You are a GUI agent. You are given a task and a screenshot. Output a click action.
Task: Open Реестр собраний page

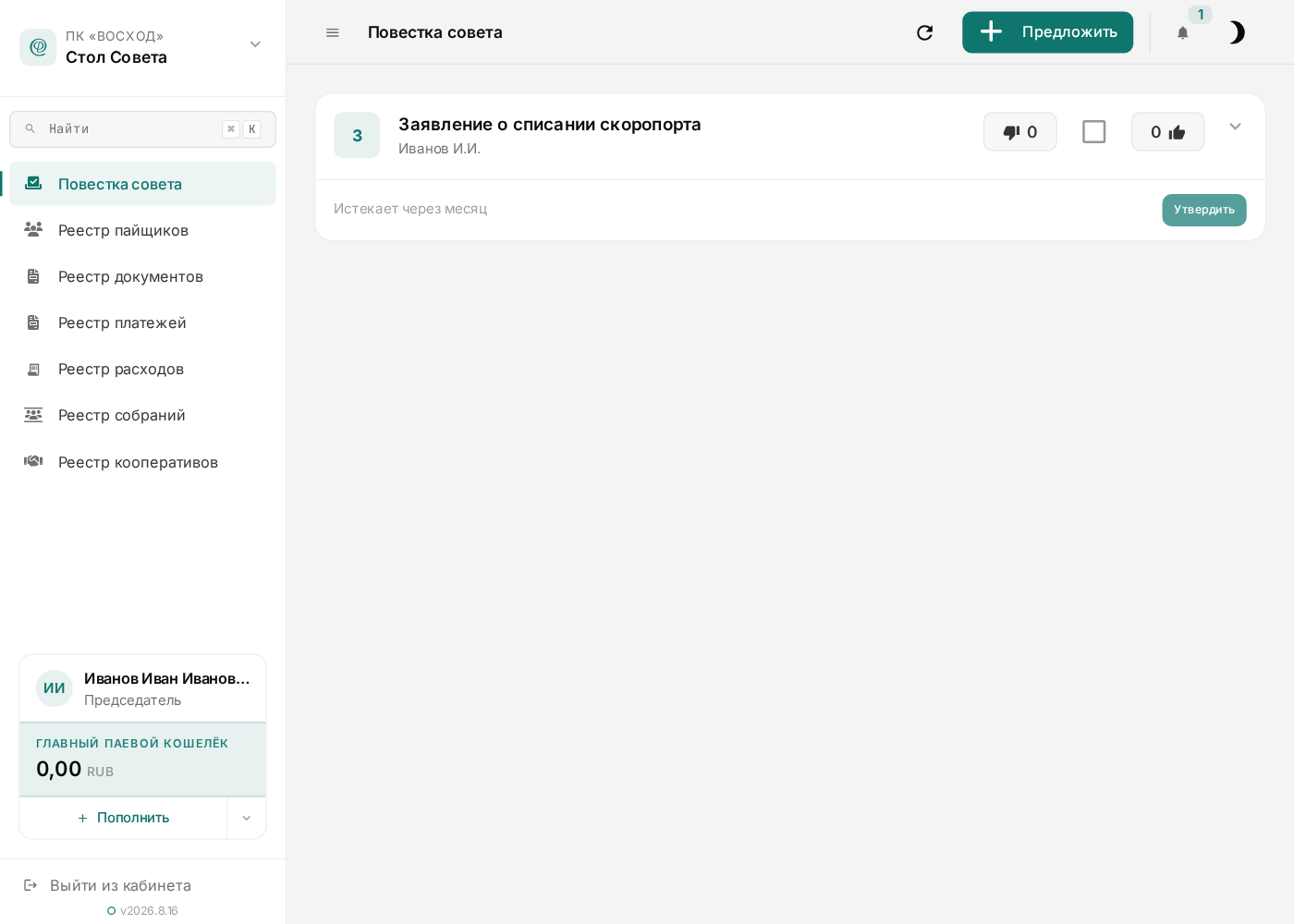[142, 415]
